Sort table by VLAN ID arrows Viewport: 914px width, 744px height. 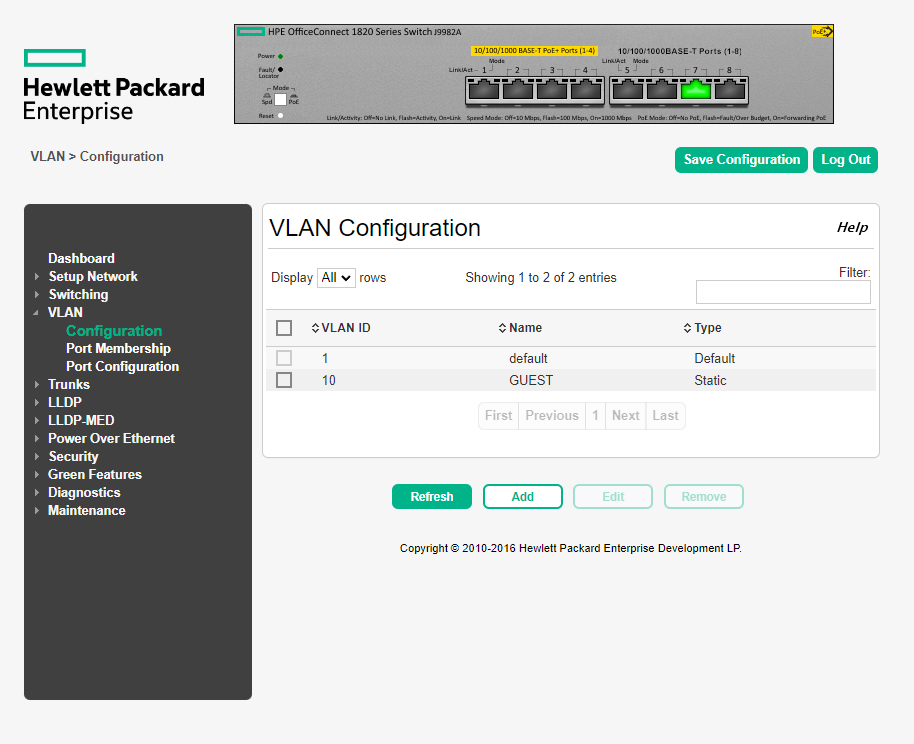(x=315, y=328)
